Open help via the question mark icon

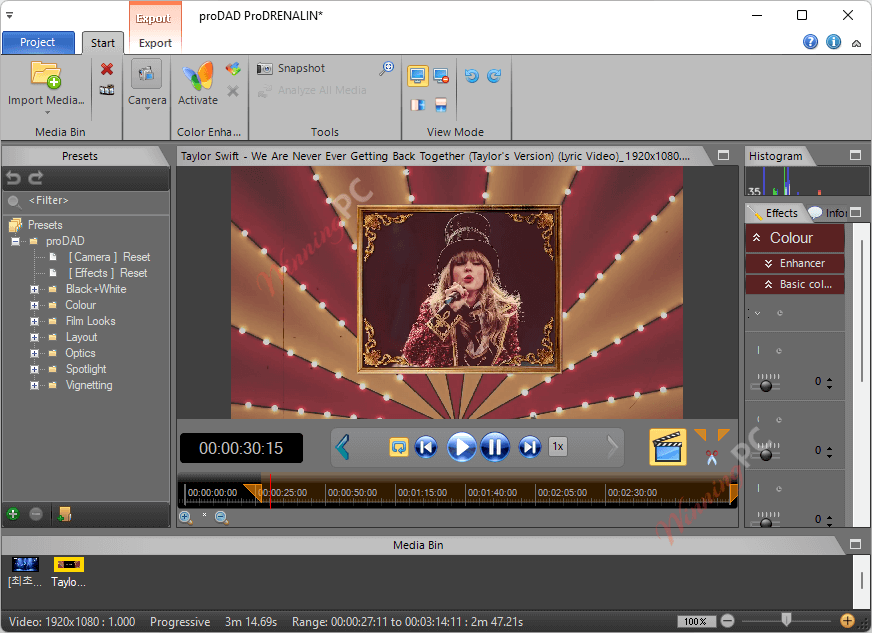(x=810, y=42)
